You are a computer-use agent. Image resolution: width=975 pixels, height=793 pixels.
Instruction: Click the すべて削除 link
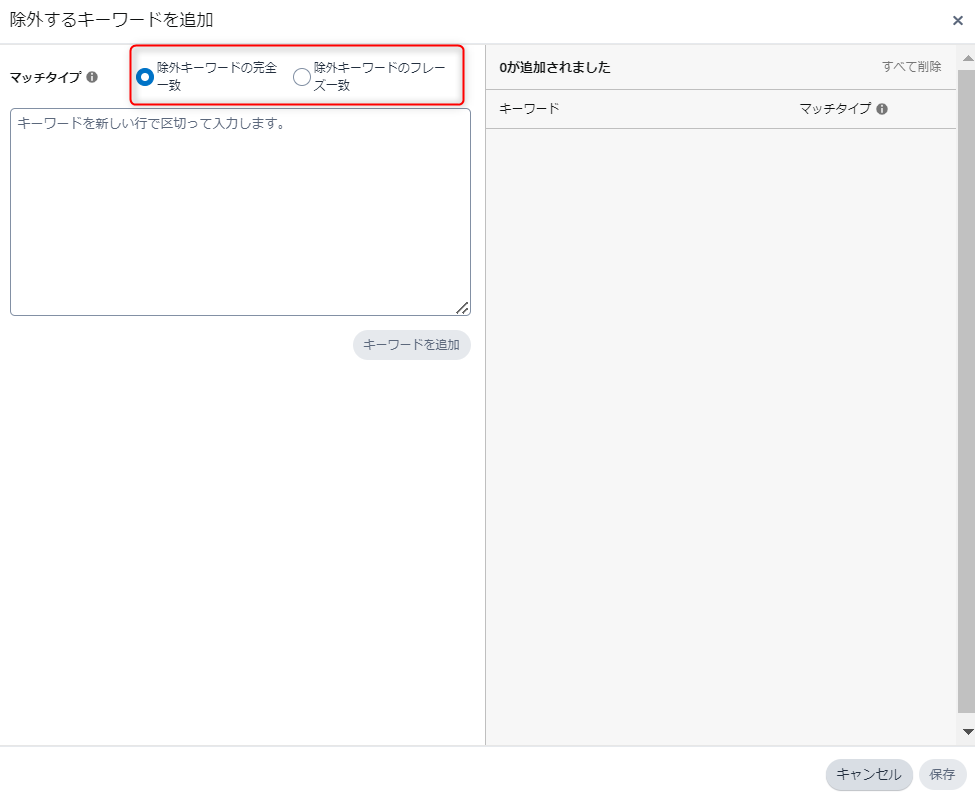point(911,67)
